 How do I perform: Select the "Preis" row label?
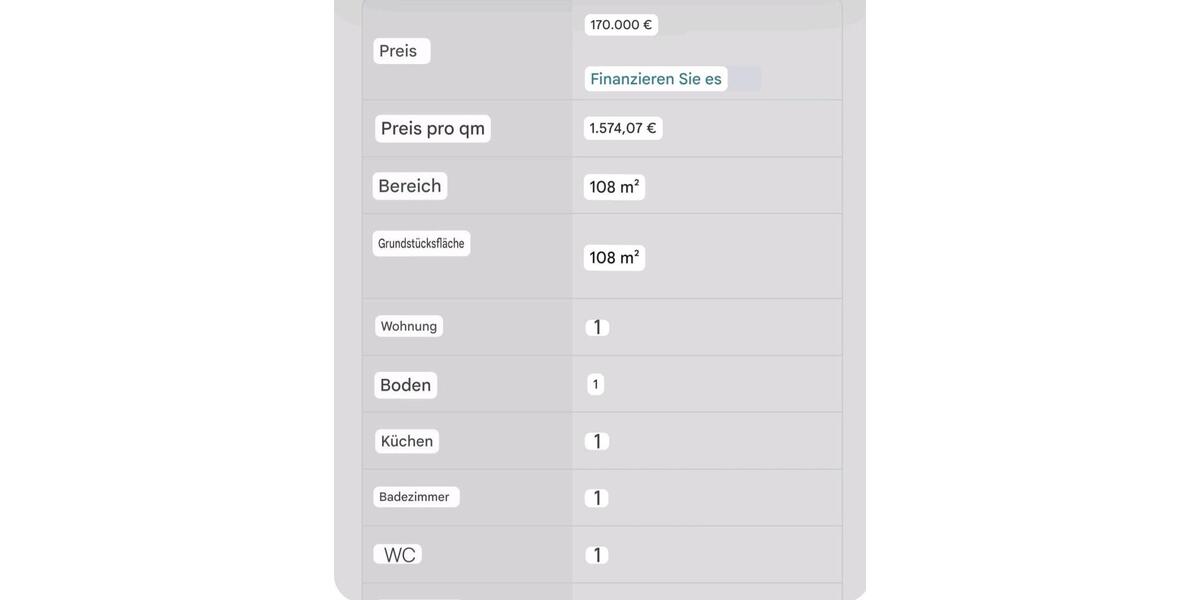point(401,51)
